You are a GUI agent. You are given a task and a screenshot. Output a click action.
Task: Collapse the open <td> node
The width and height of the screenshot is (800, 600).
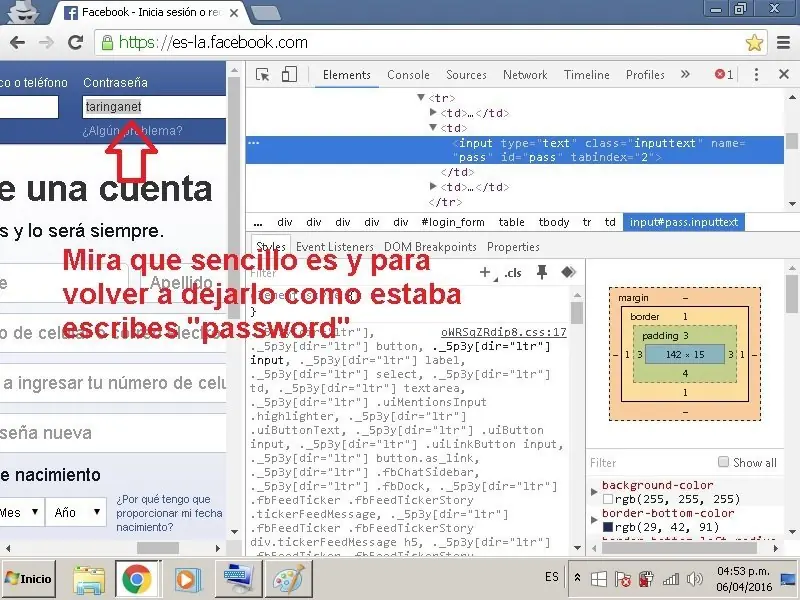coord(433,127)
